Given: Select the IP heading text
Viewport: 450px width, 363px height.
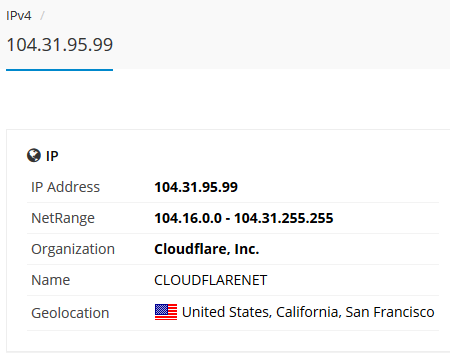Looking at the screenshot, I should (52, 156).
